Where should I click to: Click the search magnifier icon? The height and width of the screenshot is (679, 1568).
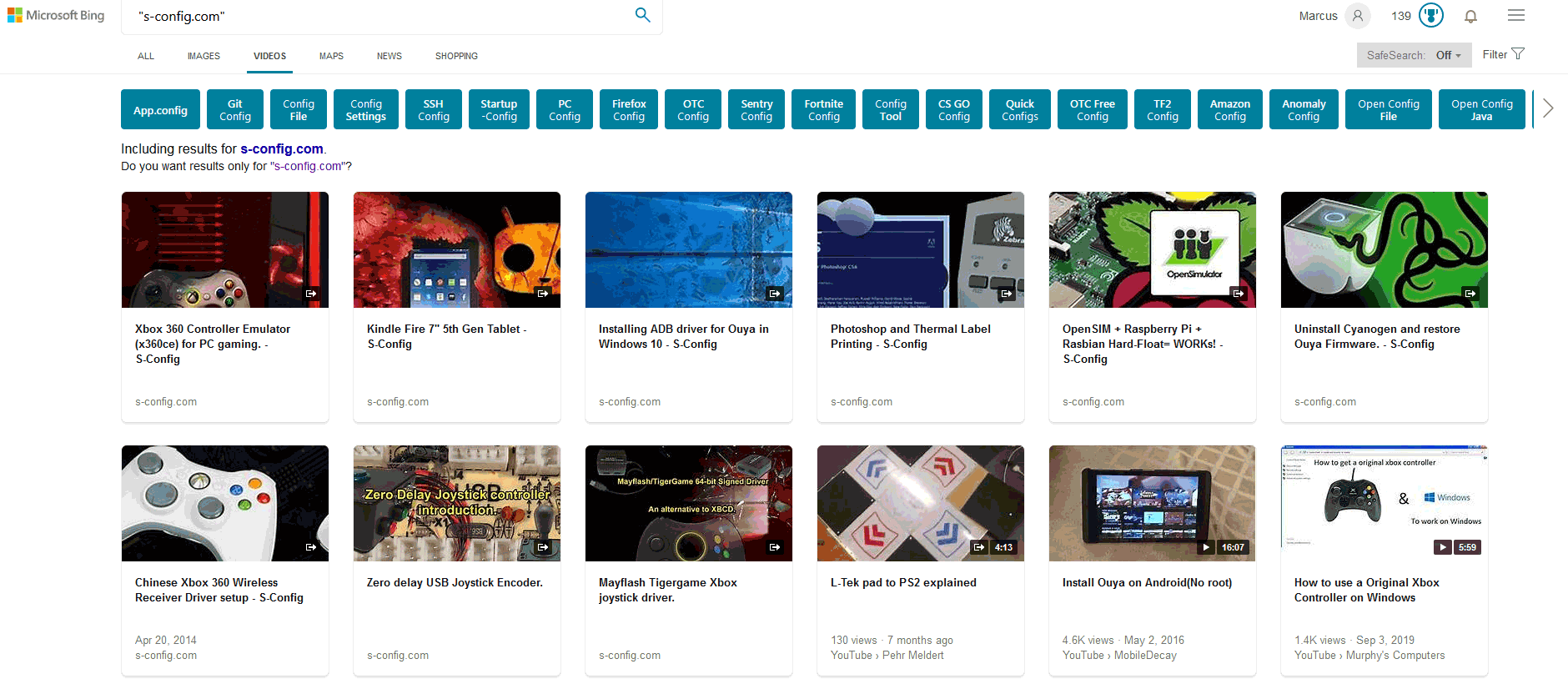click(642, 15)
